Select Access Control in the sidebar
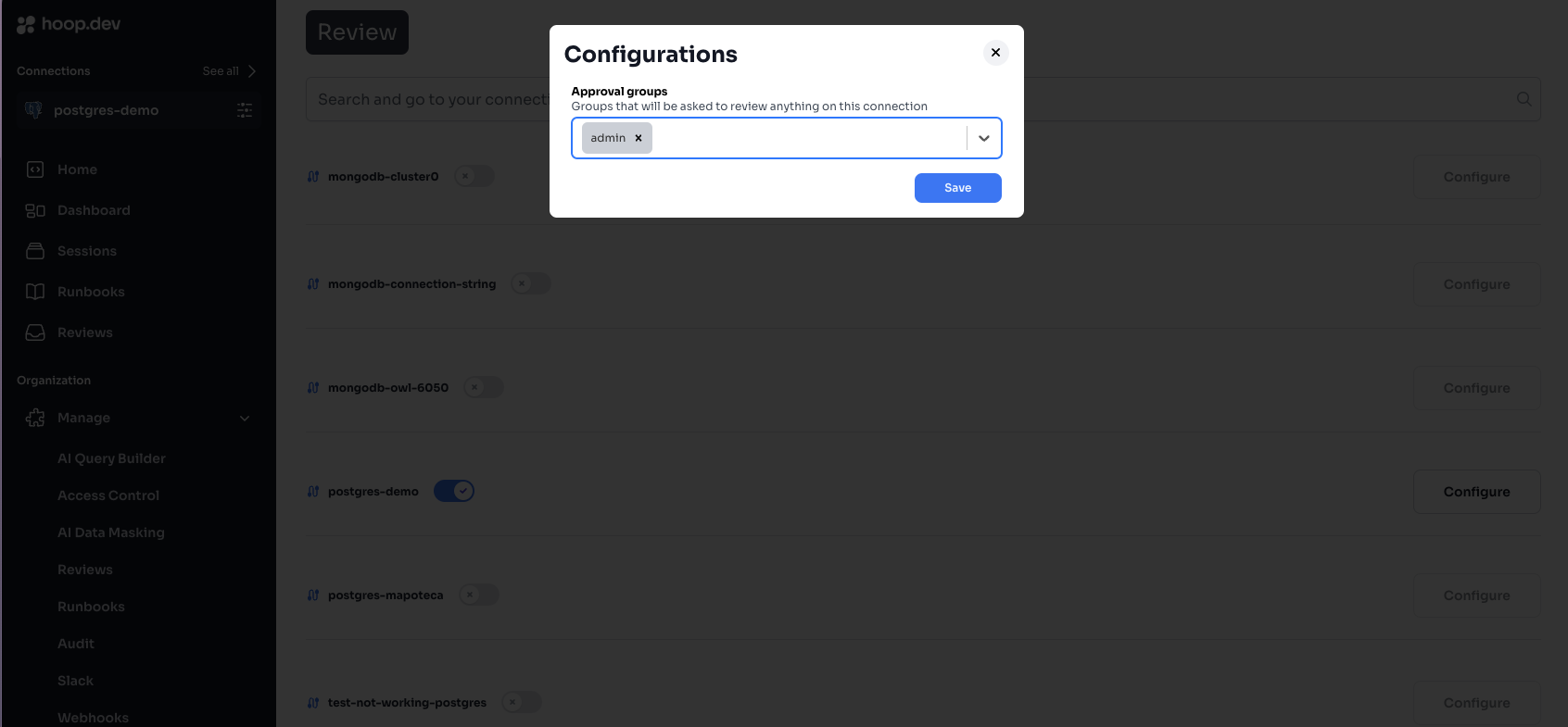The width and height of the screenshot is (1568, 727). point(108,495)
